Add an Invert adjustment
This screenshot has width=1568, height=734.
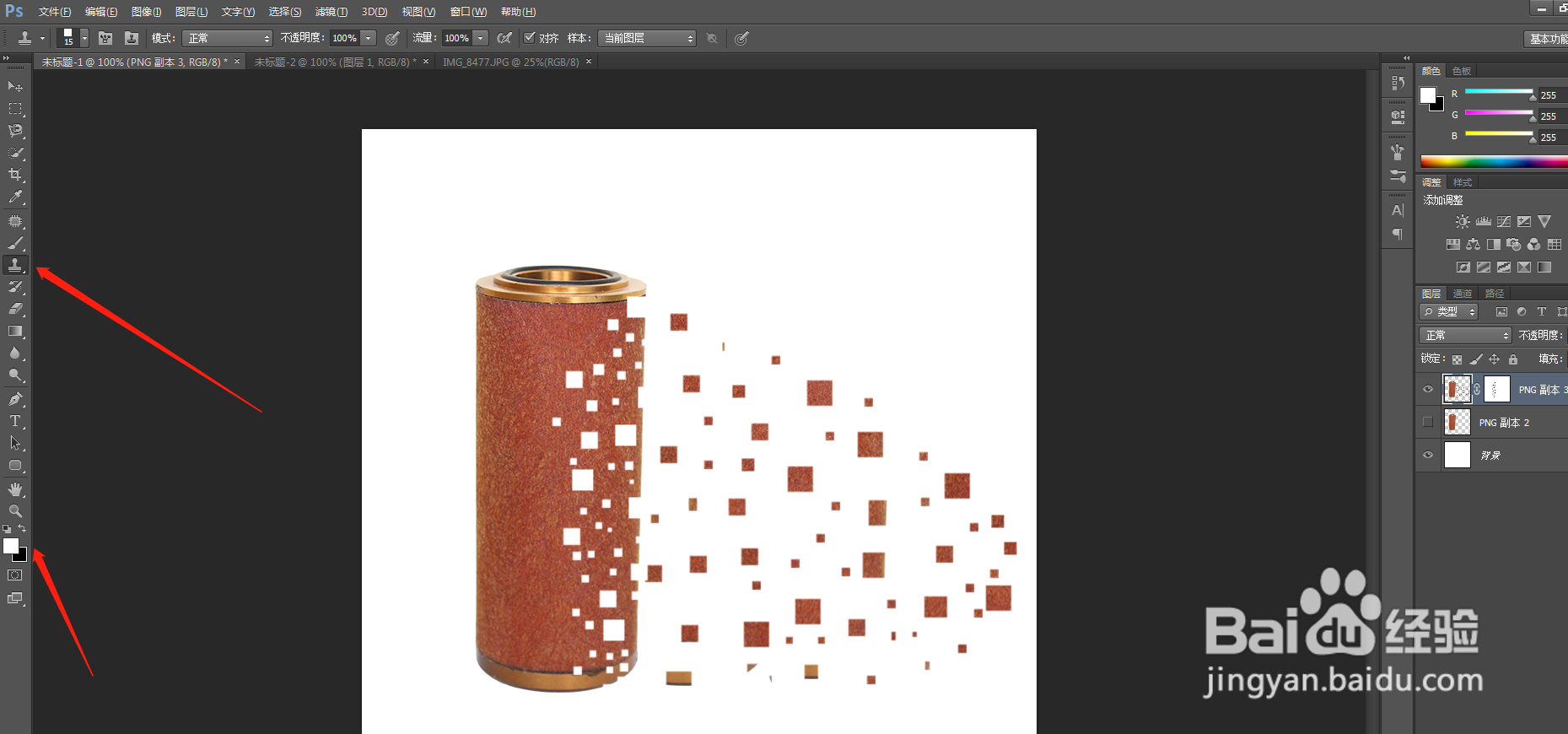tap(1463, 267)
